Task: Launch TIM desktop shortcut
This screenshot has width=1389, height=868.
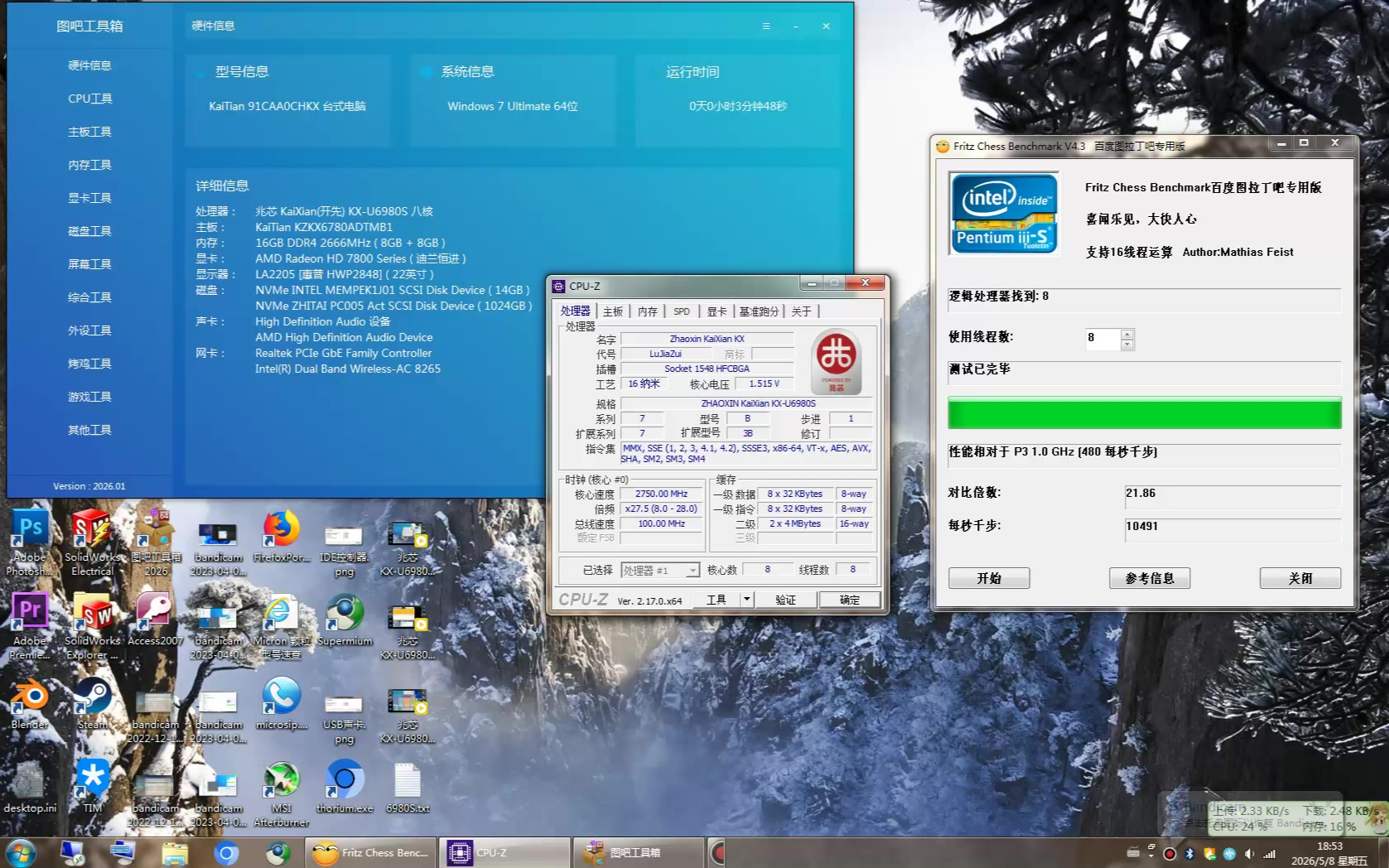Action: click(92, 787)
